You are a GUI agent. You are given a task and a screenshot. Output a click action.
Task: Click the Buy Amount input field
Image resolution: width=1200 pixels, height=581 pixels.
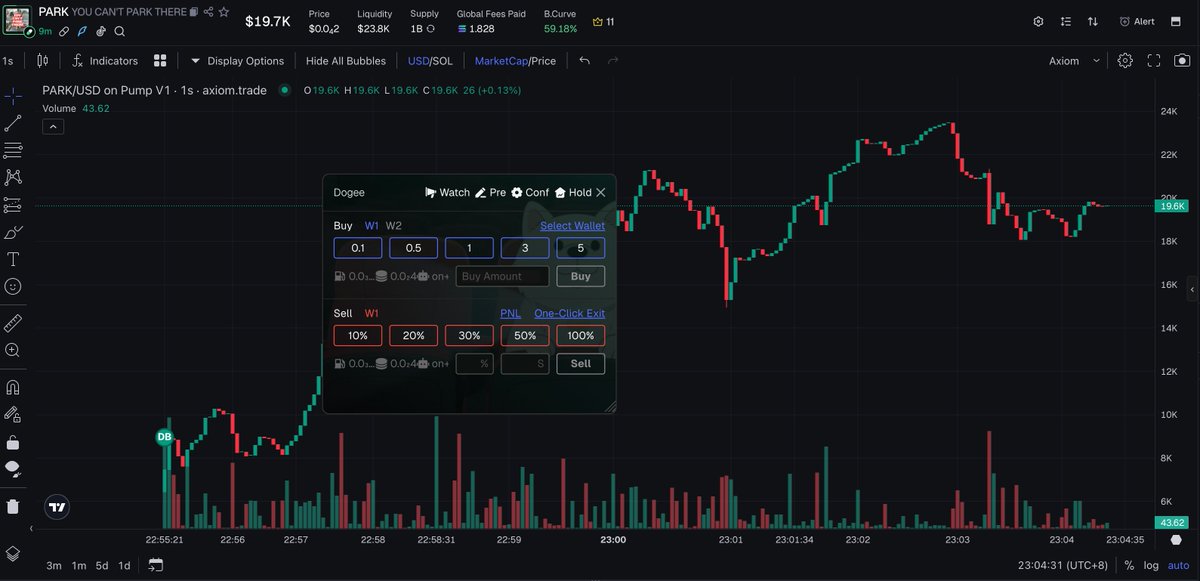click(x=503, y=276)
